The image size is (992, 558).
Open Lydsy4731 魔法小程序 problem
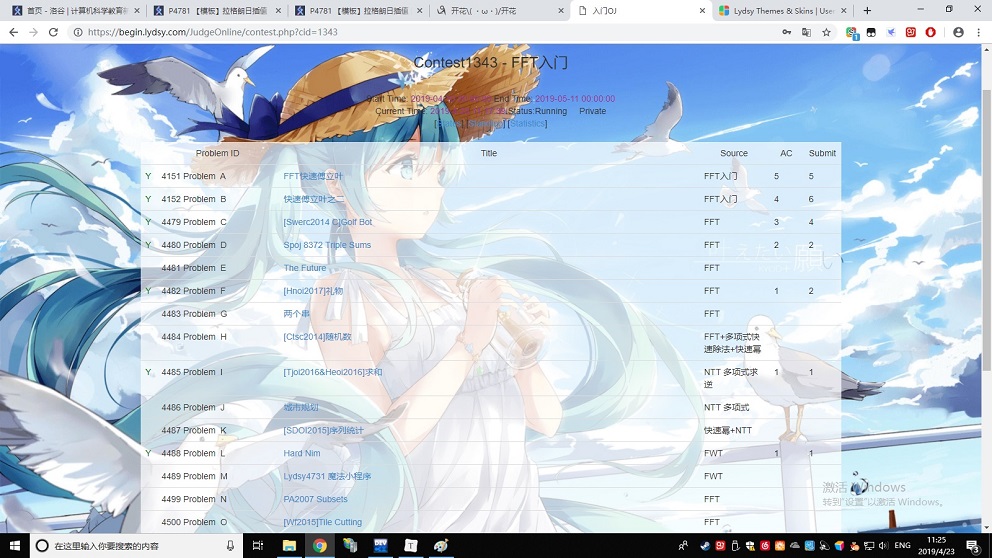tap(327, 476)
